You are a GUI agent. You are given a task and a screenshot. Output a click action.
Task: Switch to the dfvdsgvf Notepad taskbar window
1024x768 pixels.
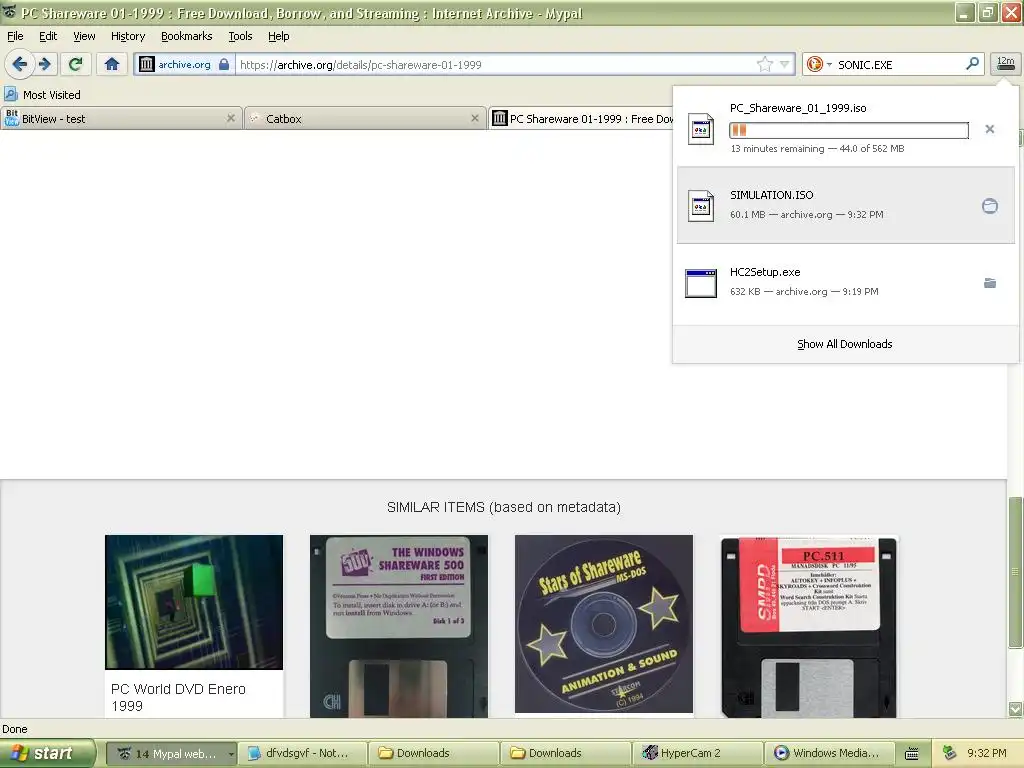tap(302, 753)
